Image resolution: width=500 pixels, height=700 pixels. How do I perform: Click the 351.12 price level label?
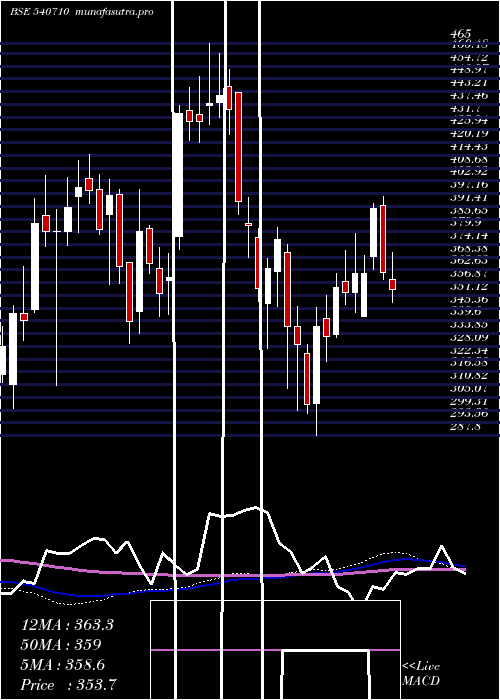click(468, 286)
